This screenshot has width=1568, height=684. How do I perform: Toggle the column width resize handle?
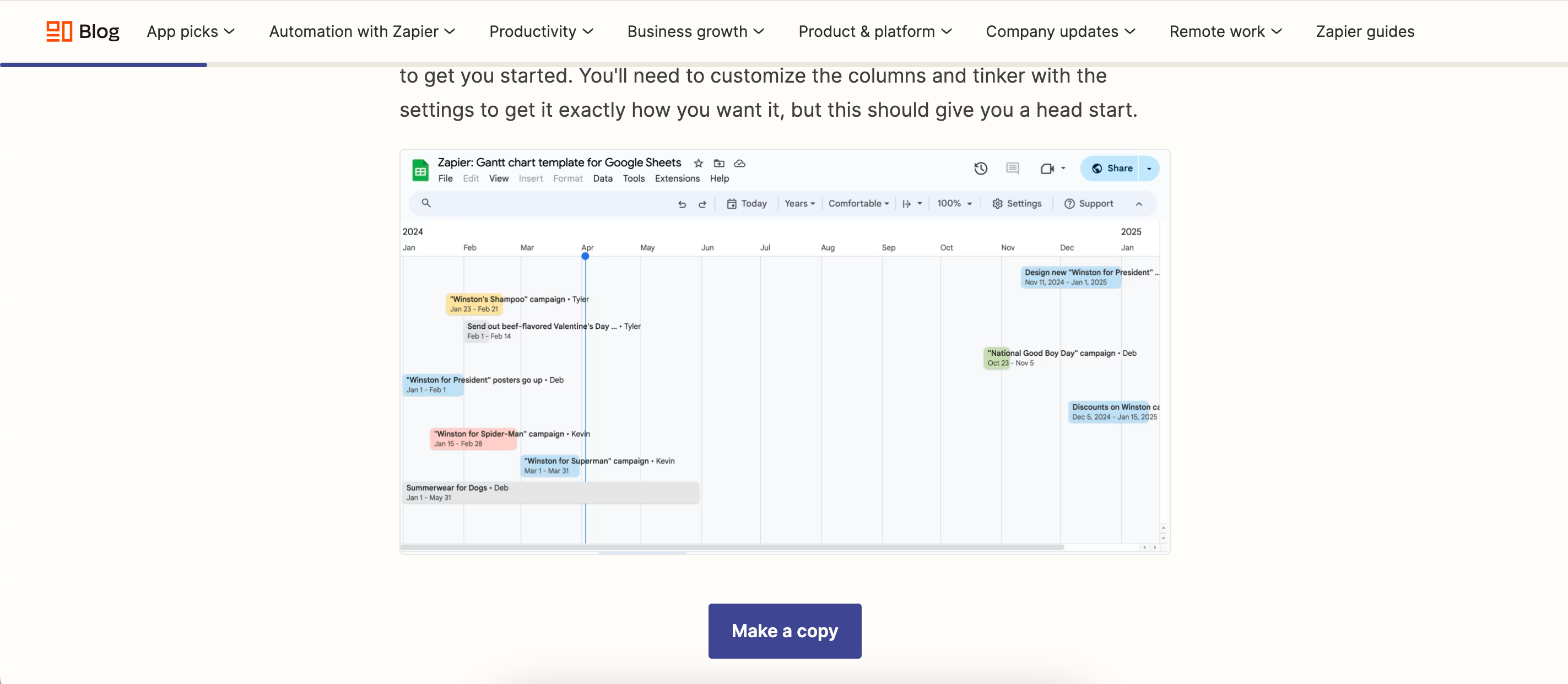coord(907,204)
